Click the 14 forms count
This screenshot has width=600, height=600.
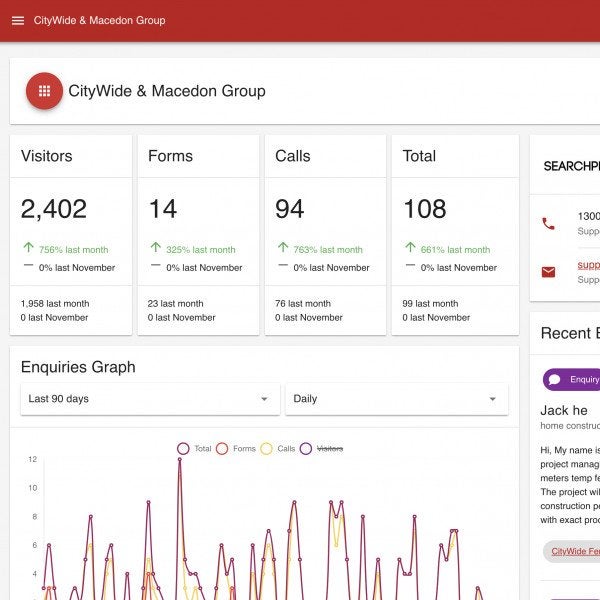pyautogui.click(x=163, y=209)
